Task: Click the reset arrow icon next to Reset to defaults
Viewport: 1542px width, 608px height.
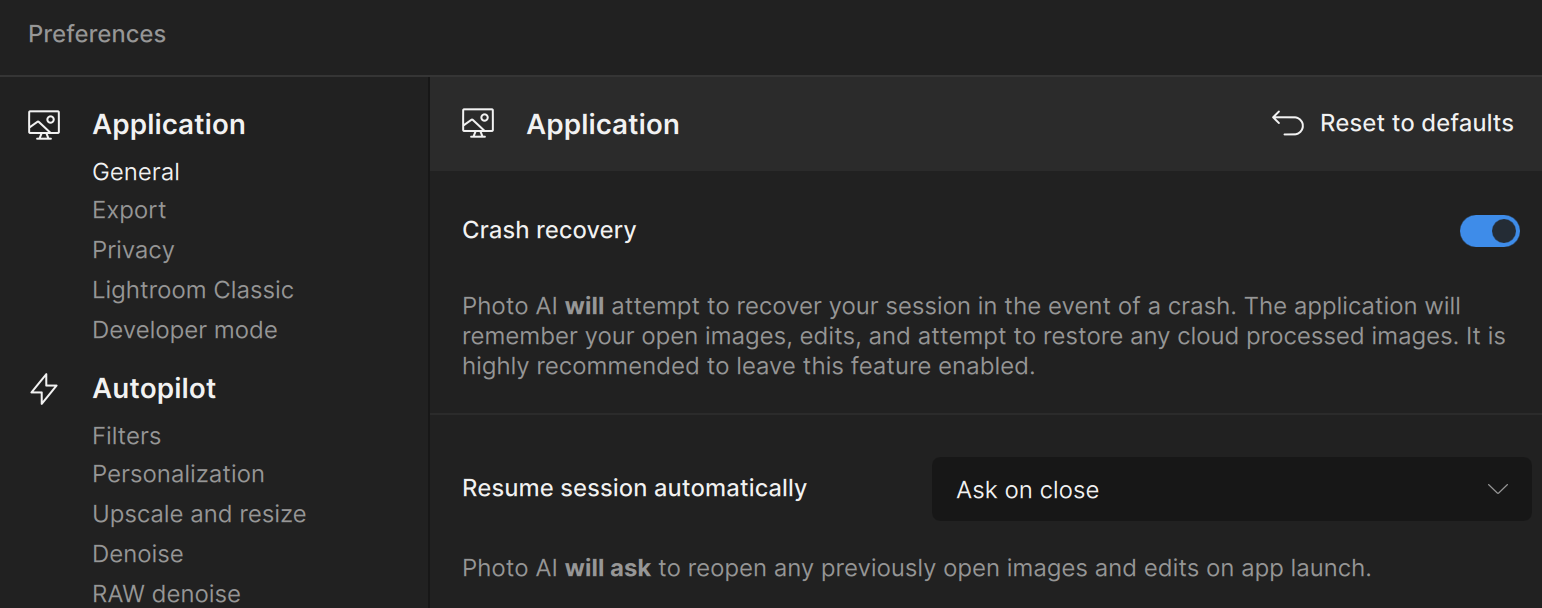Action: point(1287,122)
